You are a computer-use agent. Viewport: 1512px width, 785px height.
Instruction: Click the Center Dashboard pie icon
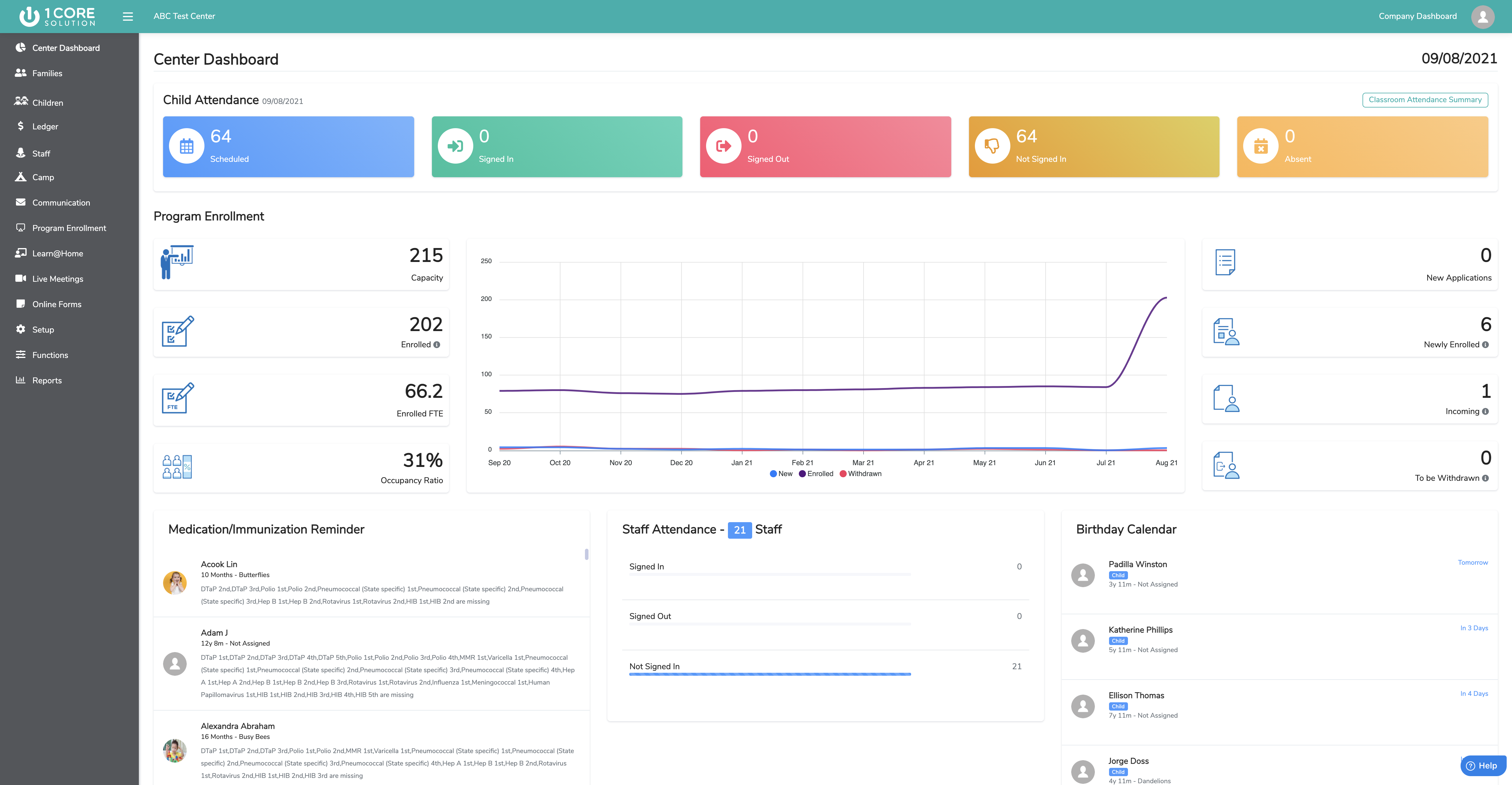pyautogui.click(x=21, y=48)
